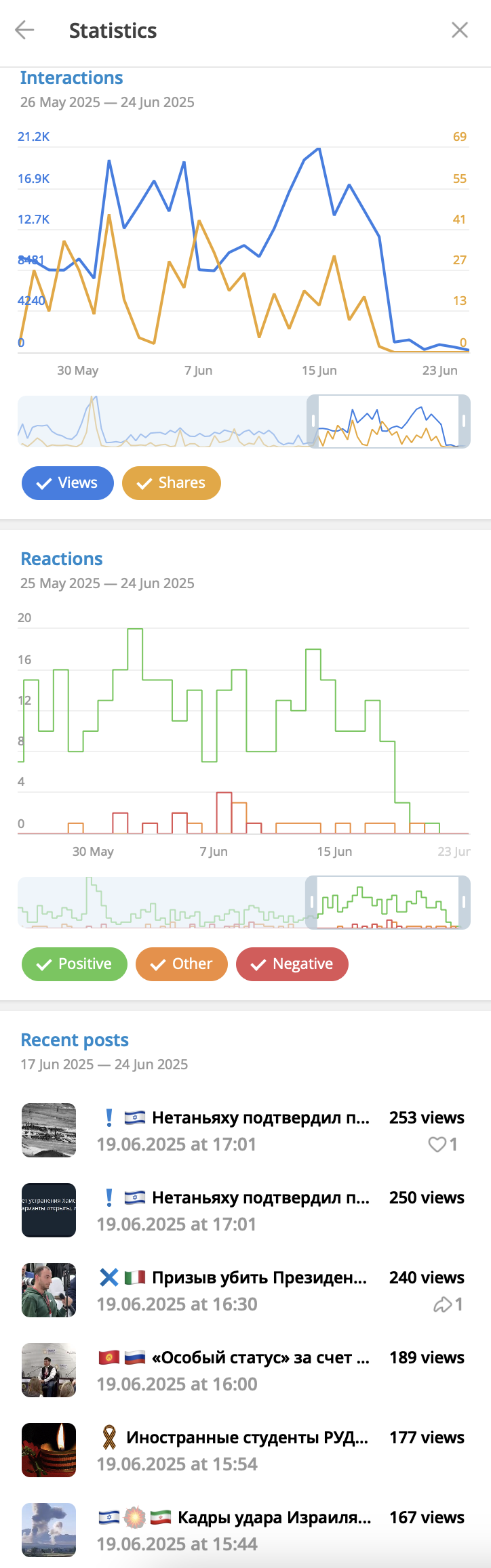
Task: Click the Interactions chart peak near 15 Jun
Action: 319,148
